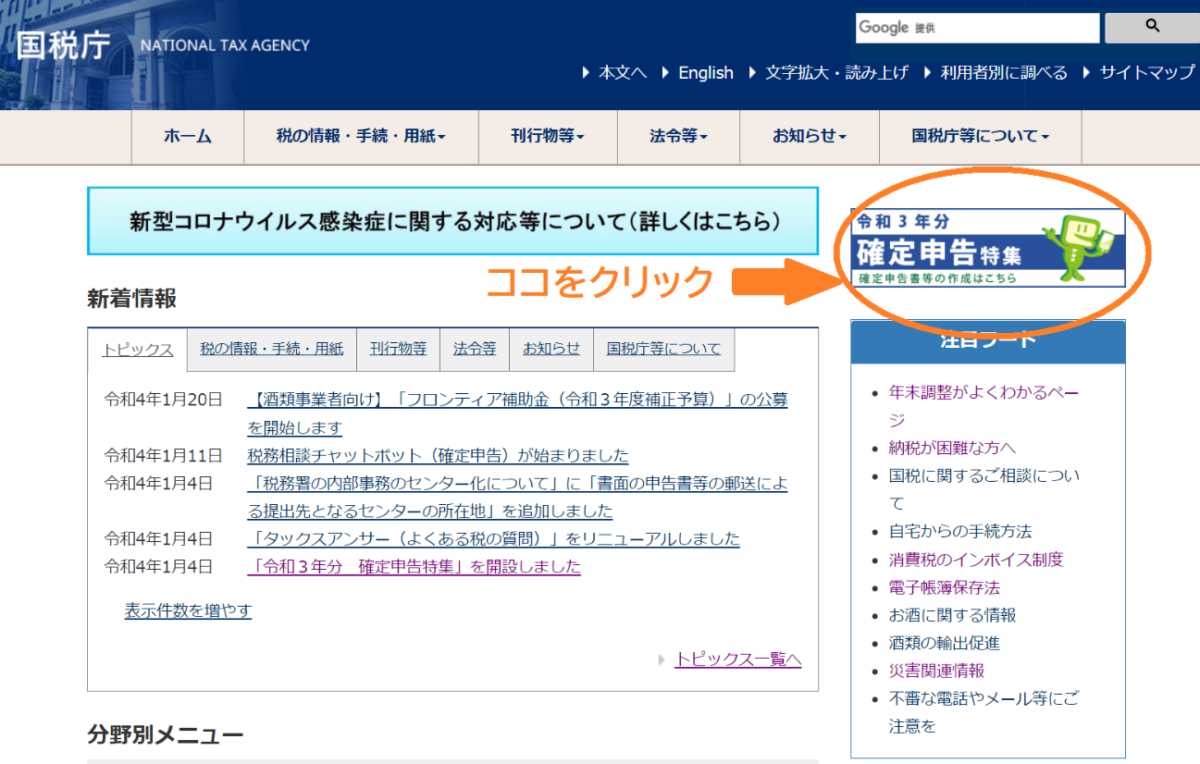Click 文字拡大・読み上げ in header

point(836,73)
